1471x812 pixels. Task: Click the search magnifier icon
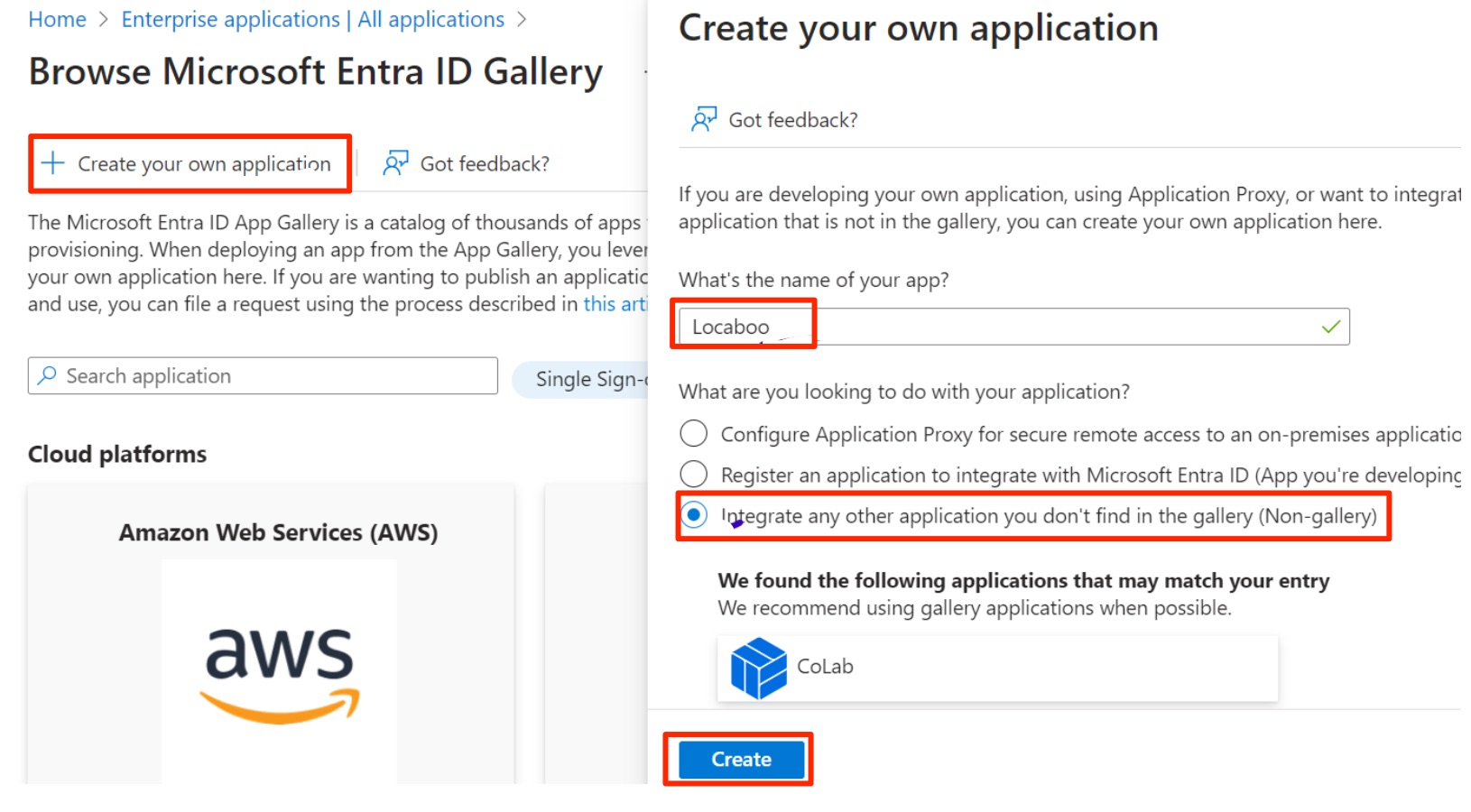(47, 375)
